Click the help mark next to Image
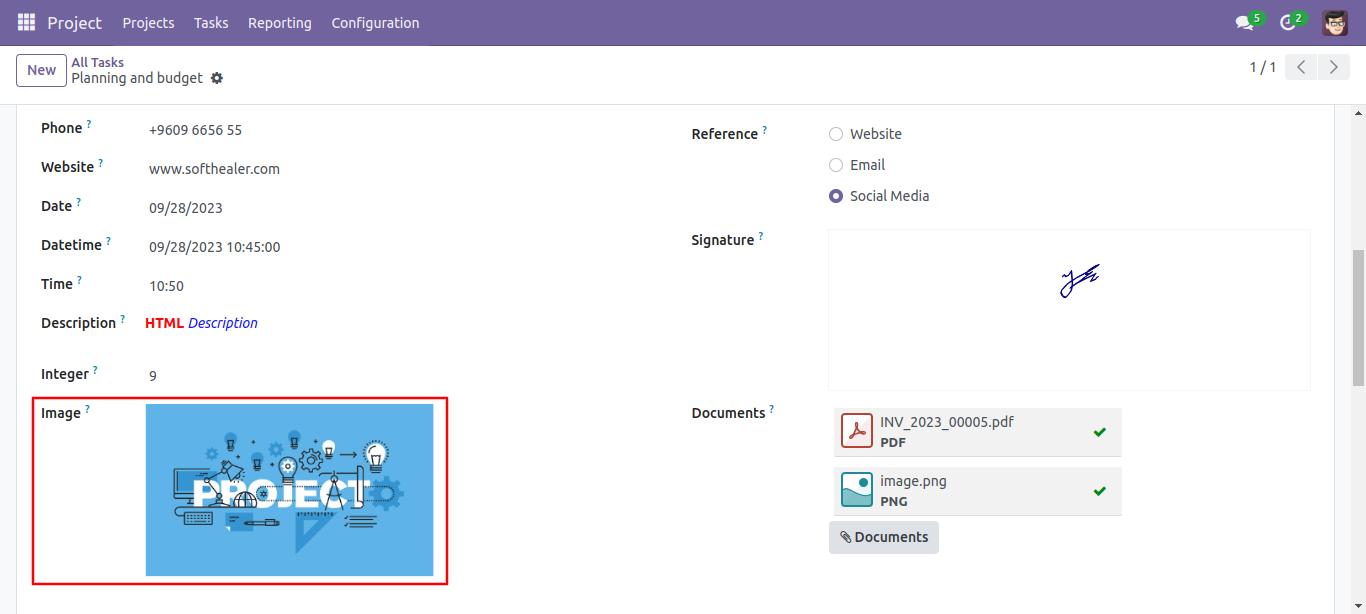Screen dimensions: 1366x614 (86, 409)
